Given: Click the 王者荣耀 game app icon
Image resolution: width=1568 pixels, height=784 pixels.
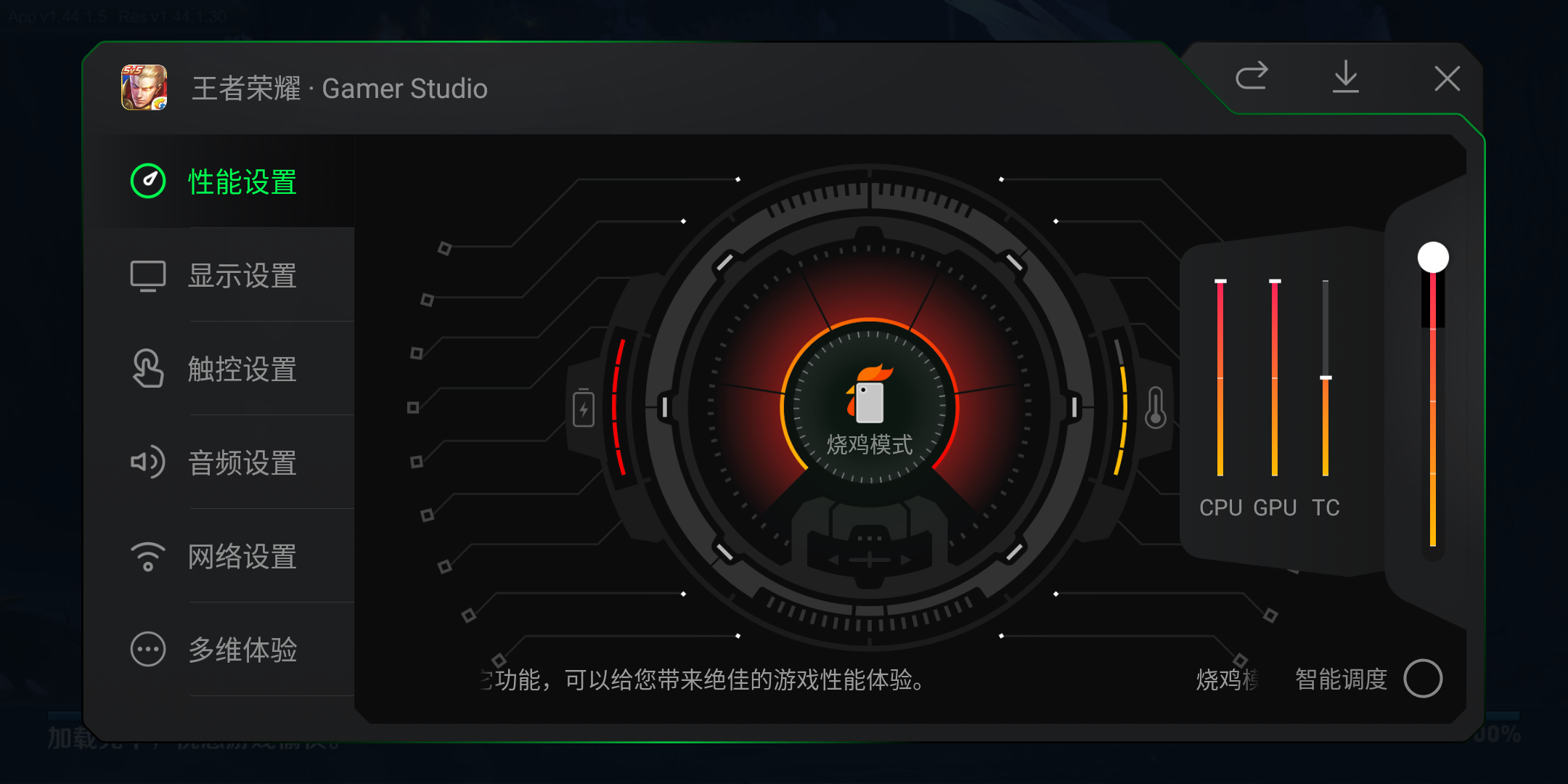Looking at the screenshot, I should pos(144,88).
